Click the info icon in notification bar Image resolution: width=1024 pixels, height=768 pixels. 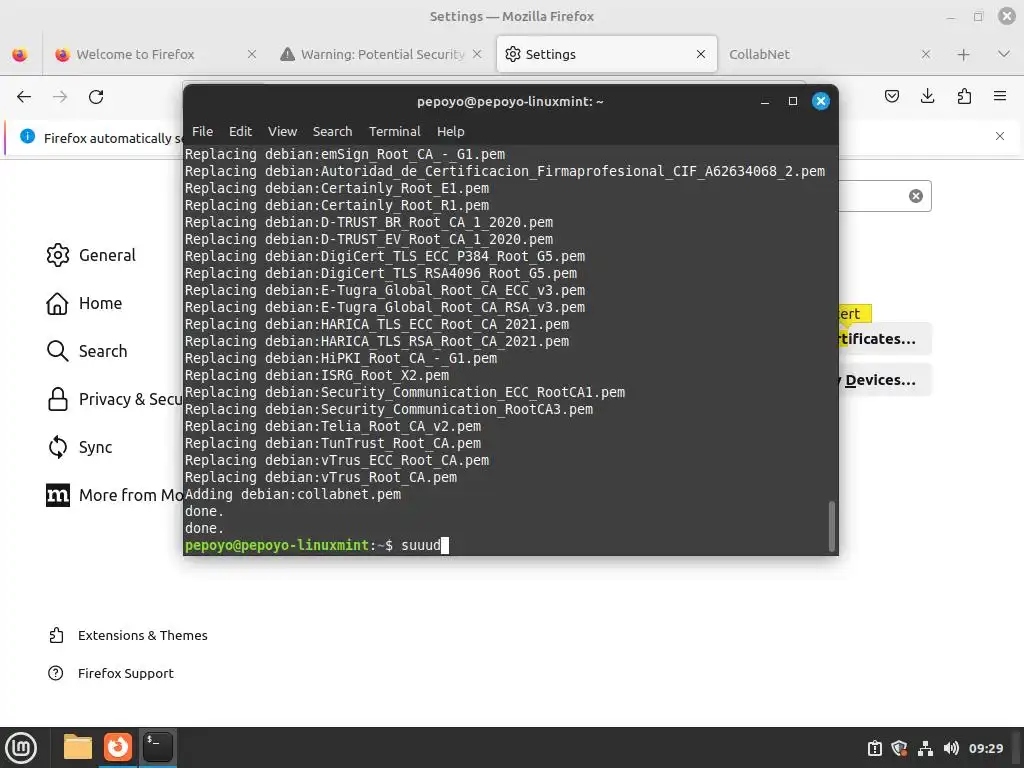(27, 136)
